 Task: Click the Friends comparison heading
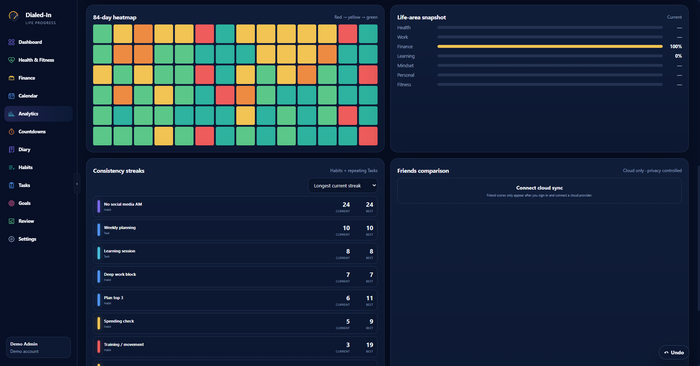(423, 171)
